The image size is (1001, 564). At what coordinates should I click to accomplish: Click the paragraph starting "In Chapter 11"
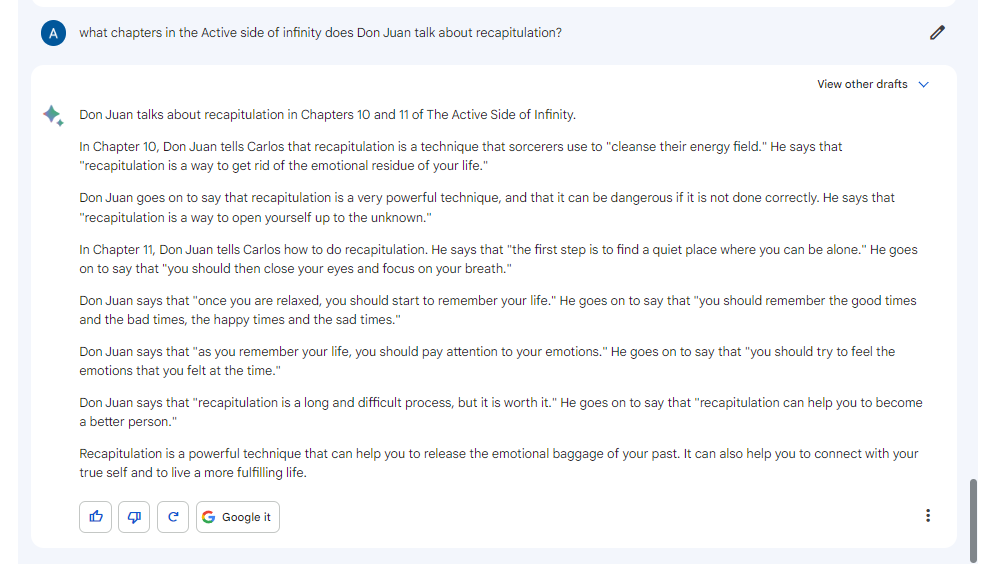[x=498, y=258]
